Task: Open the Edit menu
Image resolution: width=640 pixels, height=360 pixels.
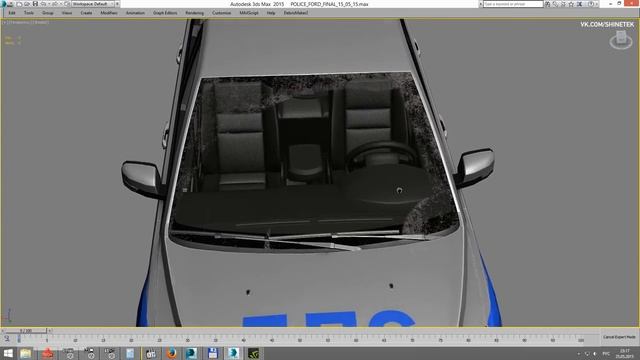Action: [12, 13]
